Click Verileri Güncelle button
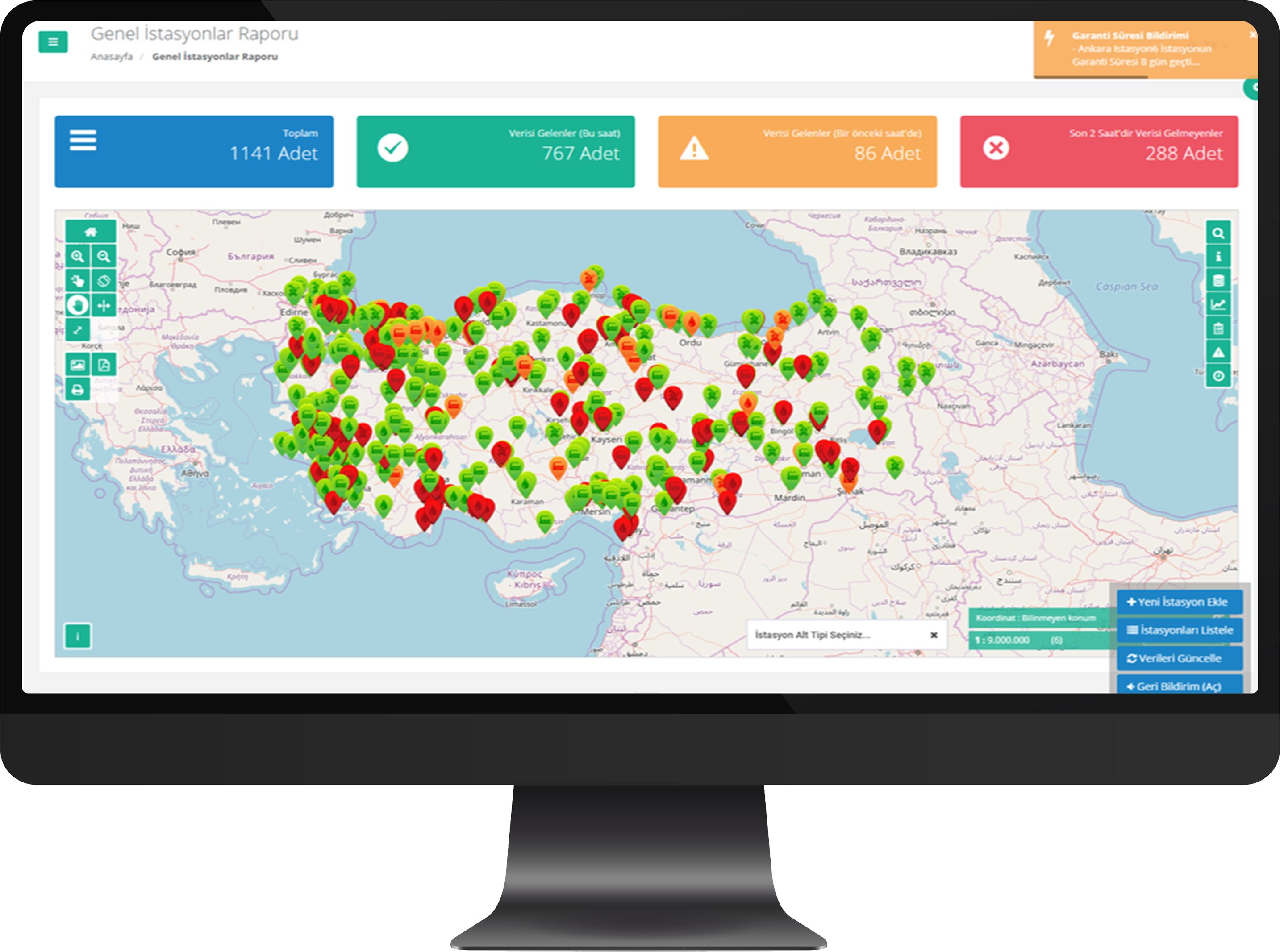Image resolution: width=1280 pixels, height=952 pixels. pos(1180,658)
